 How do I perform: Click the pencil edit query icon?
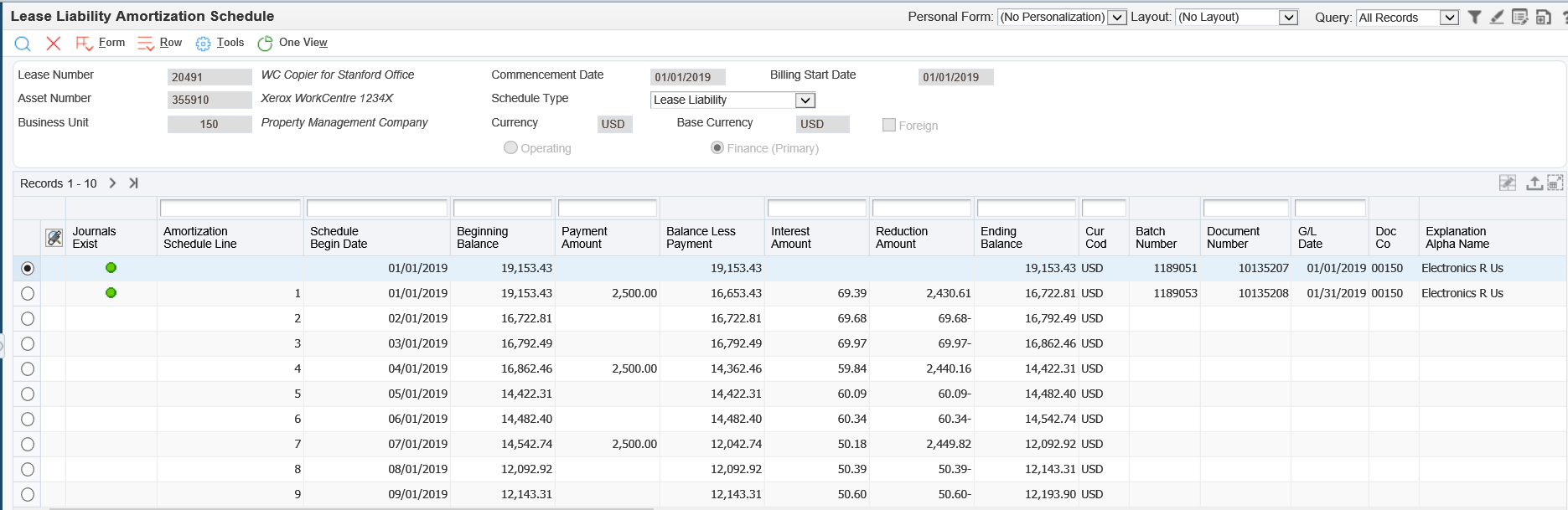coord(1497,17)
